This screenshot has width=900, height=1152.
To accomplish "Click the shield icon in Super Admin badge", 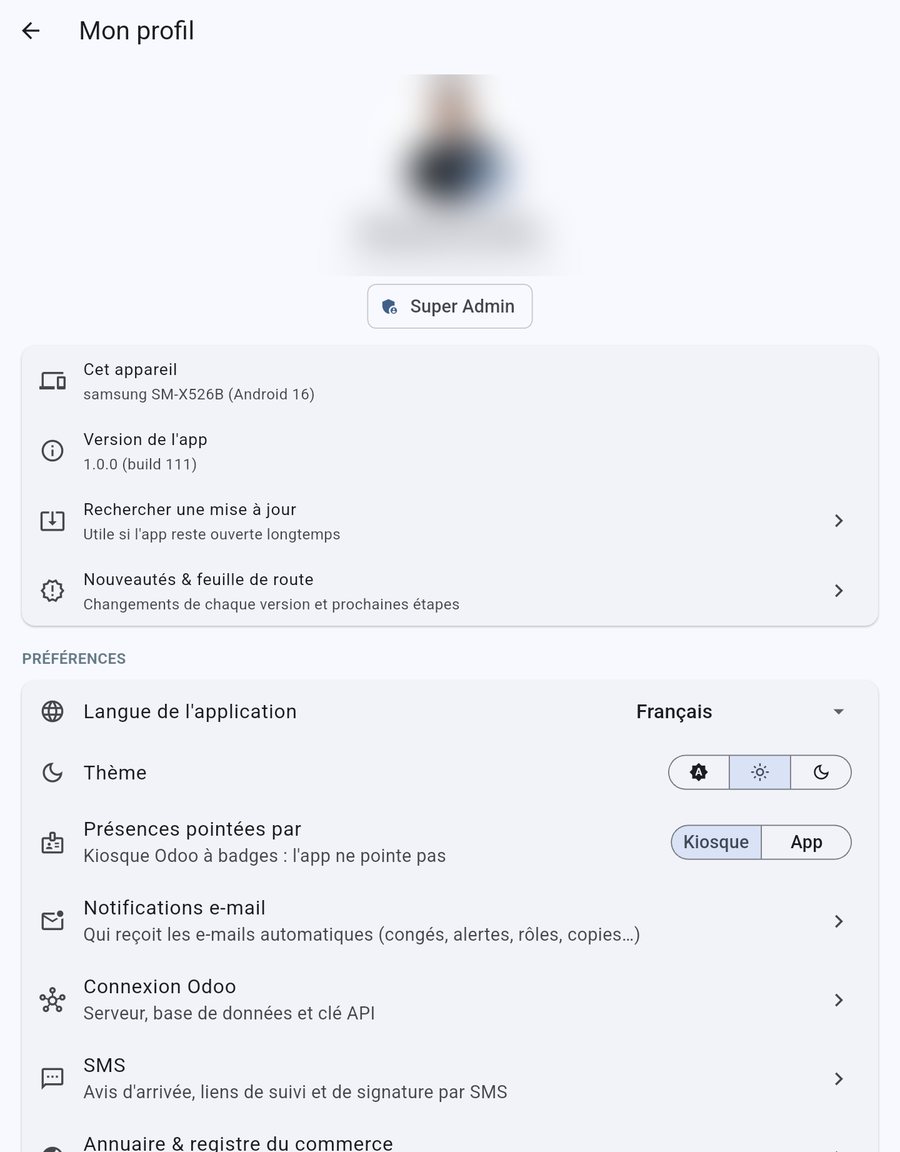I will [x=389, y=306].
